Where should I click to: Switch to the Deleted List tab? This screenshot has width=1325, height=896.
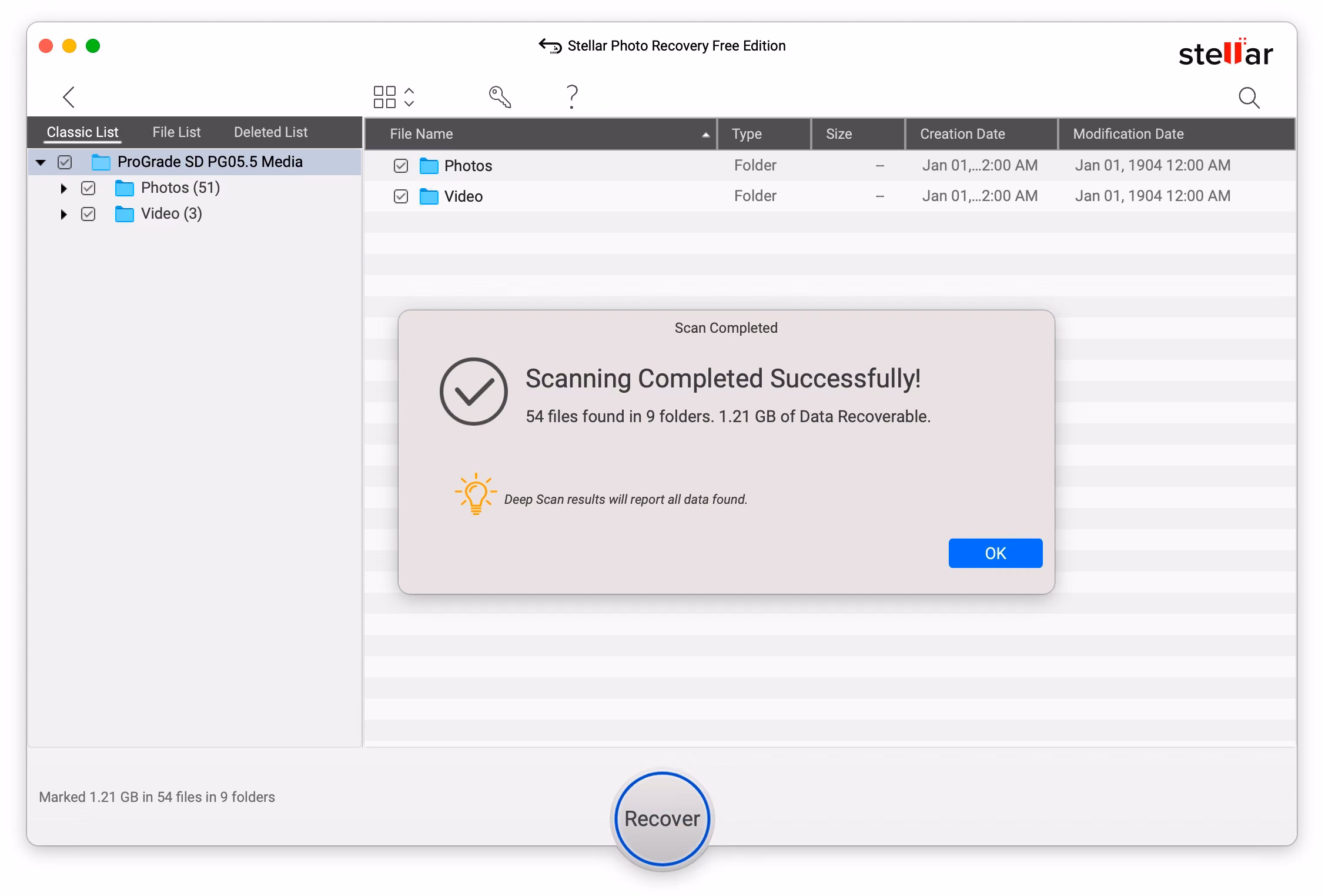coord(270,132)
